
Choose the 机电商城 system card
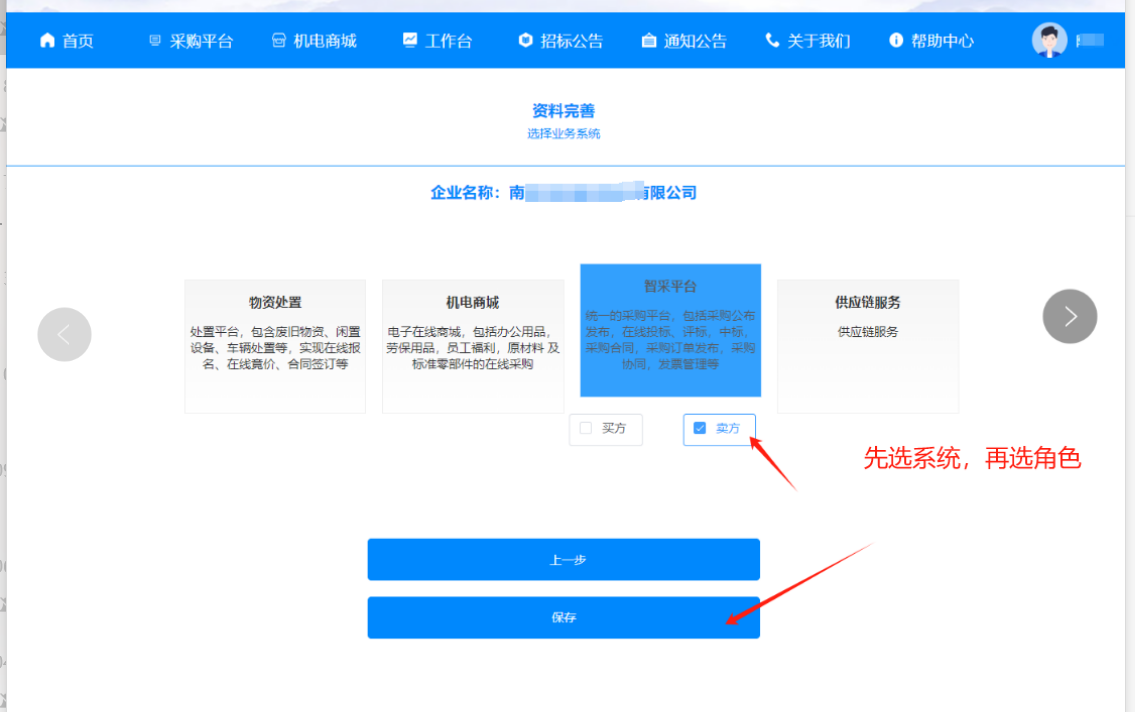472,346
